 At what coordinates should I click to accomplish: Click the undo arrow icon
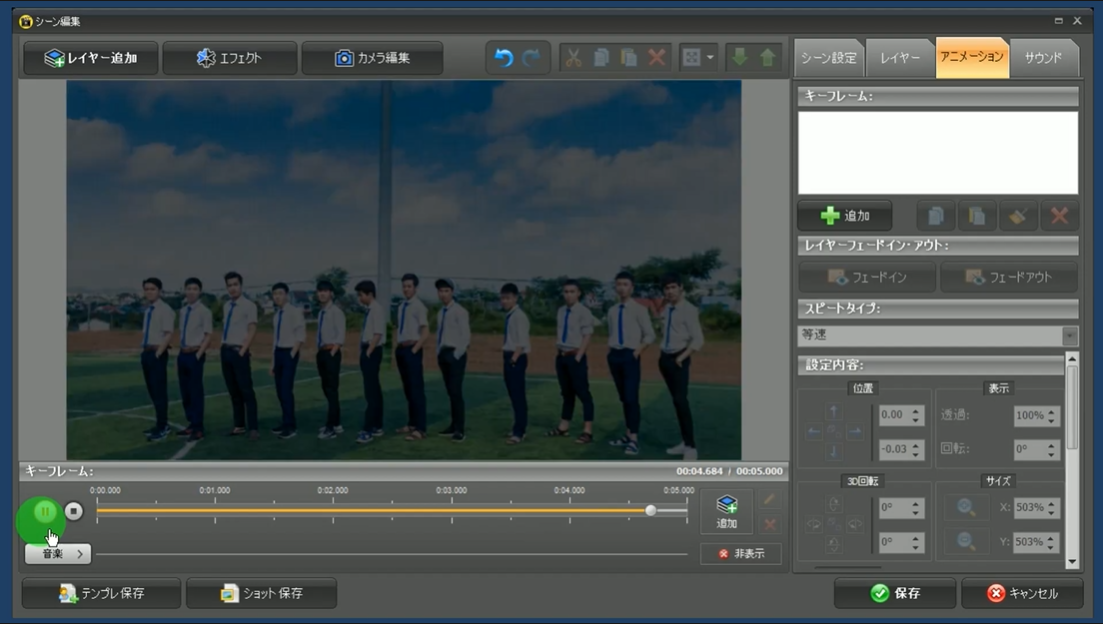pos(504,58)
